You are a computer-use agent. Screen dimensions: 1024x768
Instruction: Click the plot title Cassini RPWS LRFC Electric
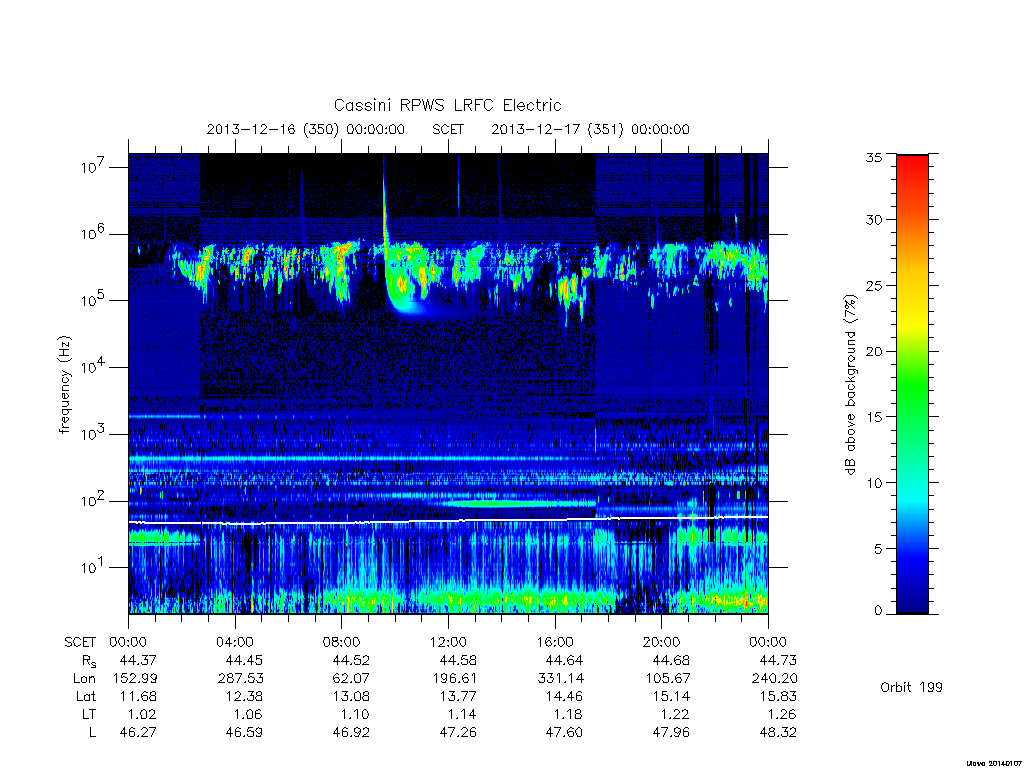coord(447,105)
